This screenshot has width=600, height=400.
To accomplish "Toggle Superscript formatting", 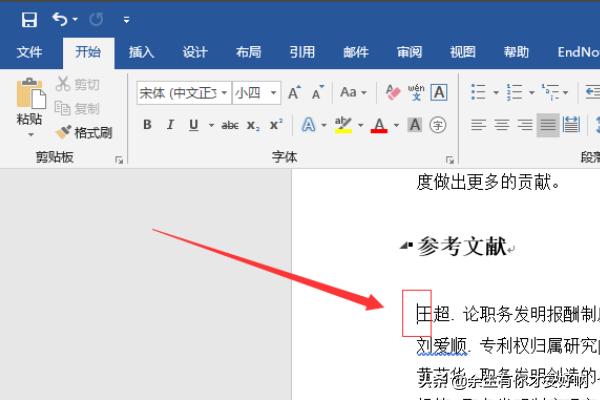I will click(x=276, y=124).
